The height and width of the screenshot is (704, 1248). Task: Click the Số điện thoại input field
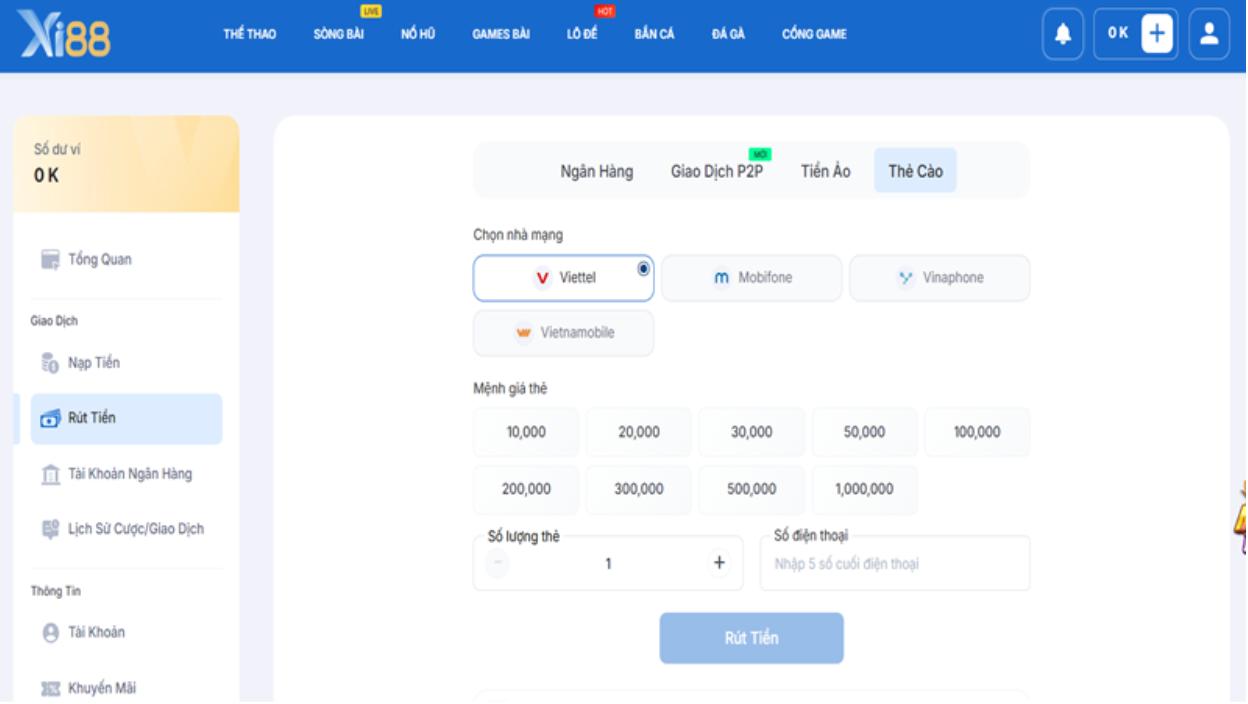tap(895, 563)
